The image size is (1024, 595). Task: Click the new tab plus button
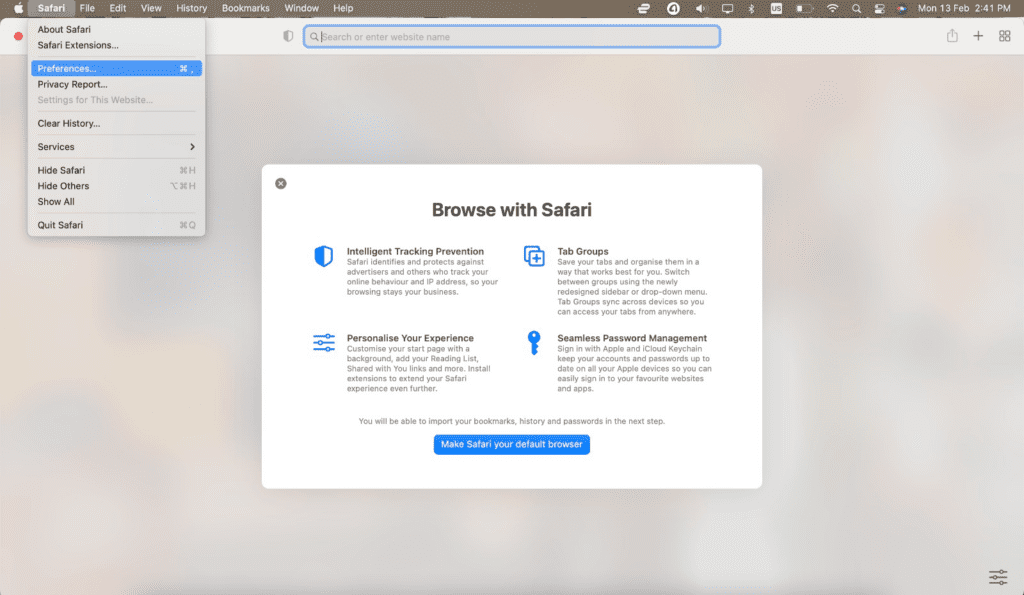tap(978, 35)
